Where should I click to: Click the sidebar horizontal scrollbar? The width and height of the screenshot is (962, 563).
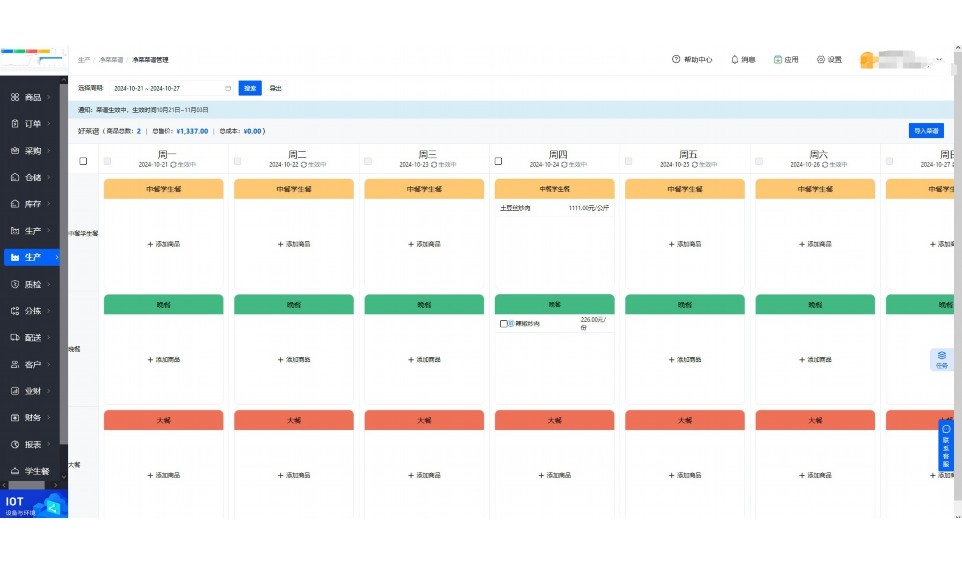click(x=26, y=485)
